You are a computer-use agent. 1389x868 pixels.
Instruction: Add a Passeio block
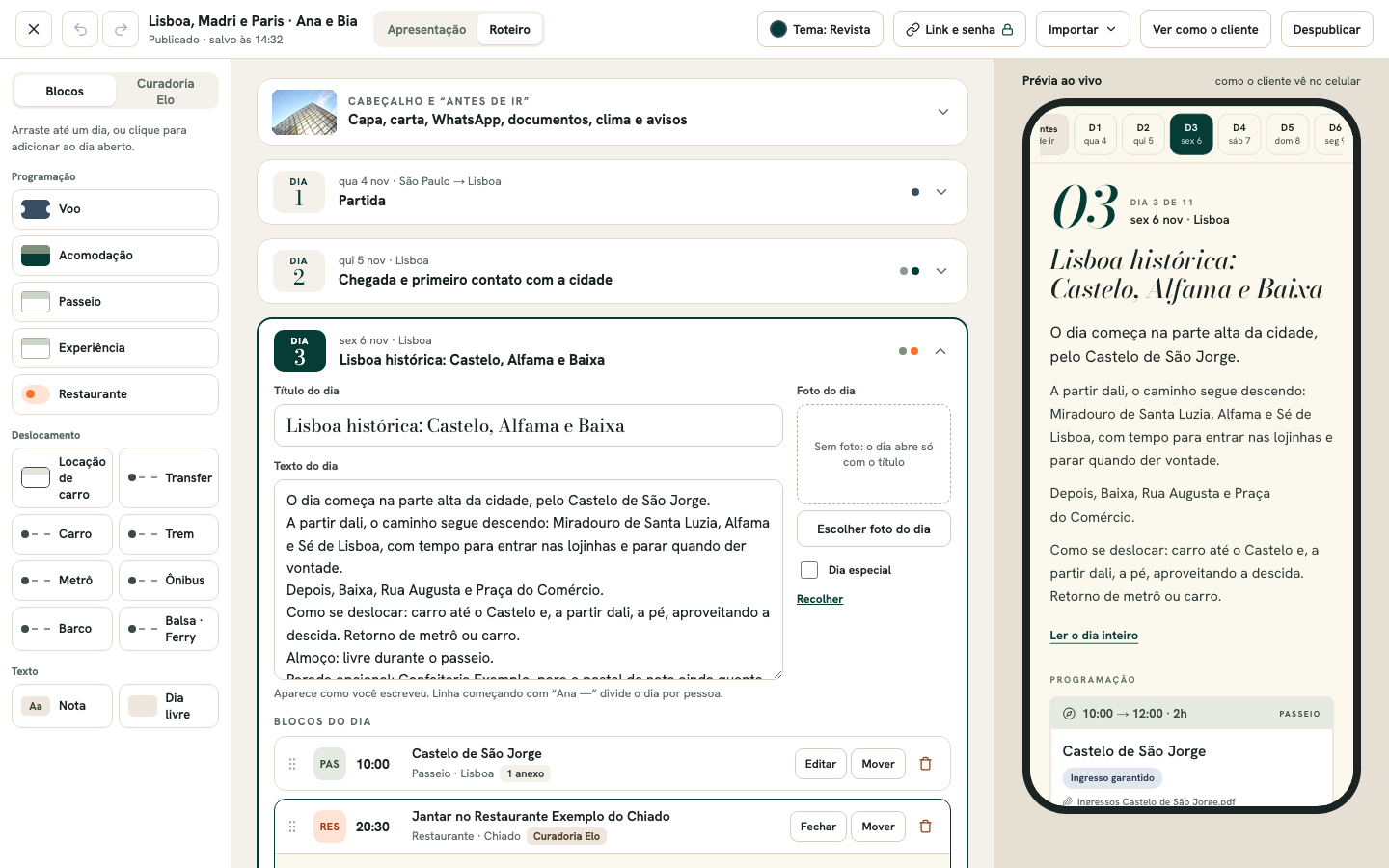click(115, 302)
